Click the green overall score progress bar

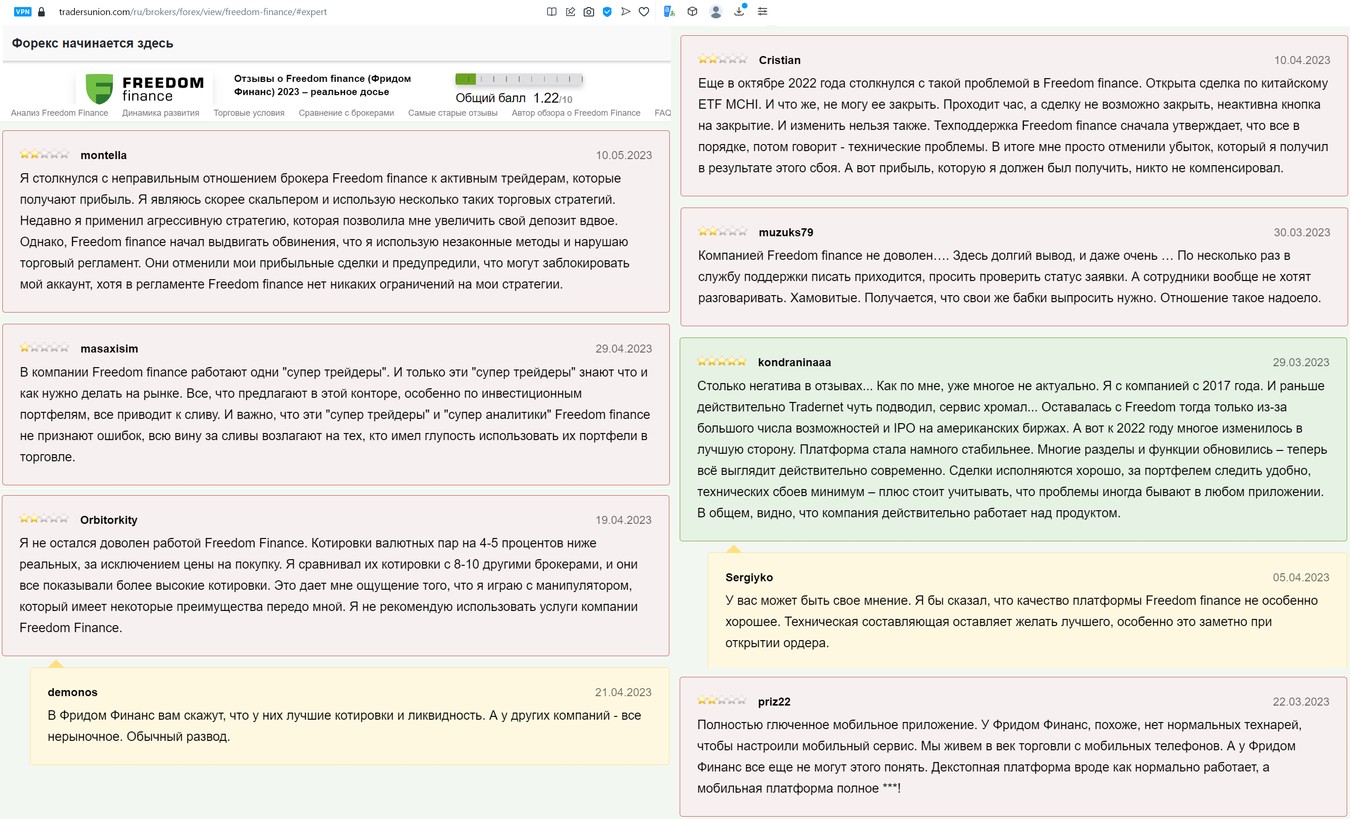click(519, 79)
